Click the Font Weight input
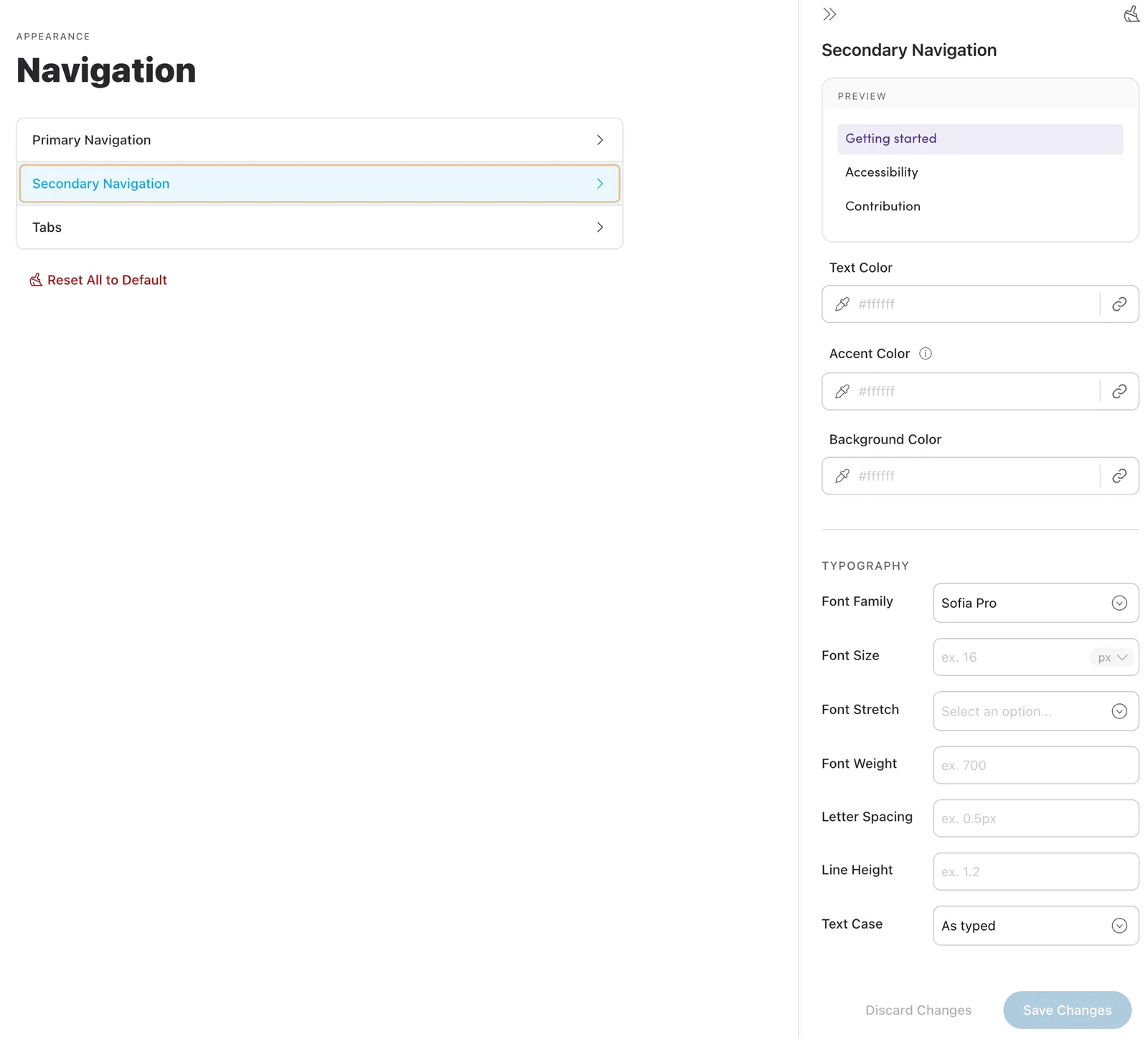Viewport: 1148px width, 1037px height. [1035, 765]
